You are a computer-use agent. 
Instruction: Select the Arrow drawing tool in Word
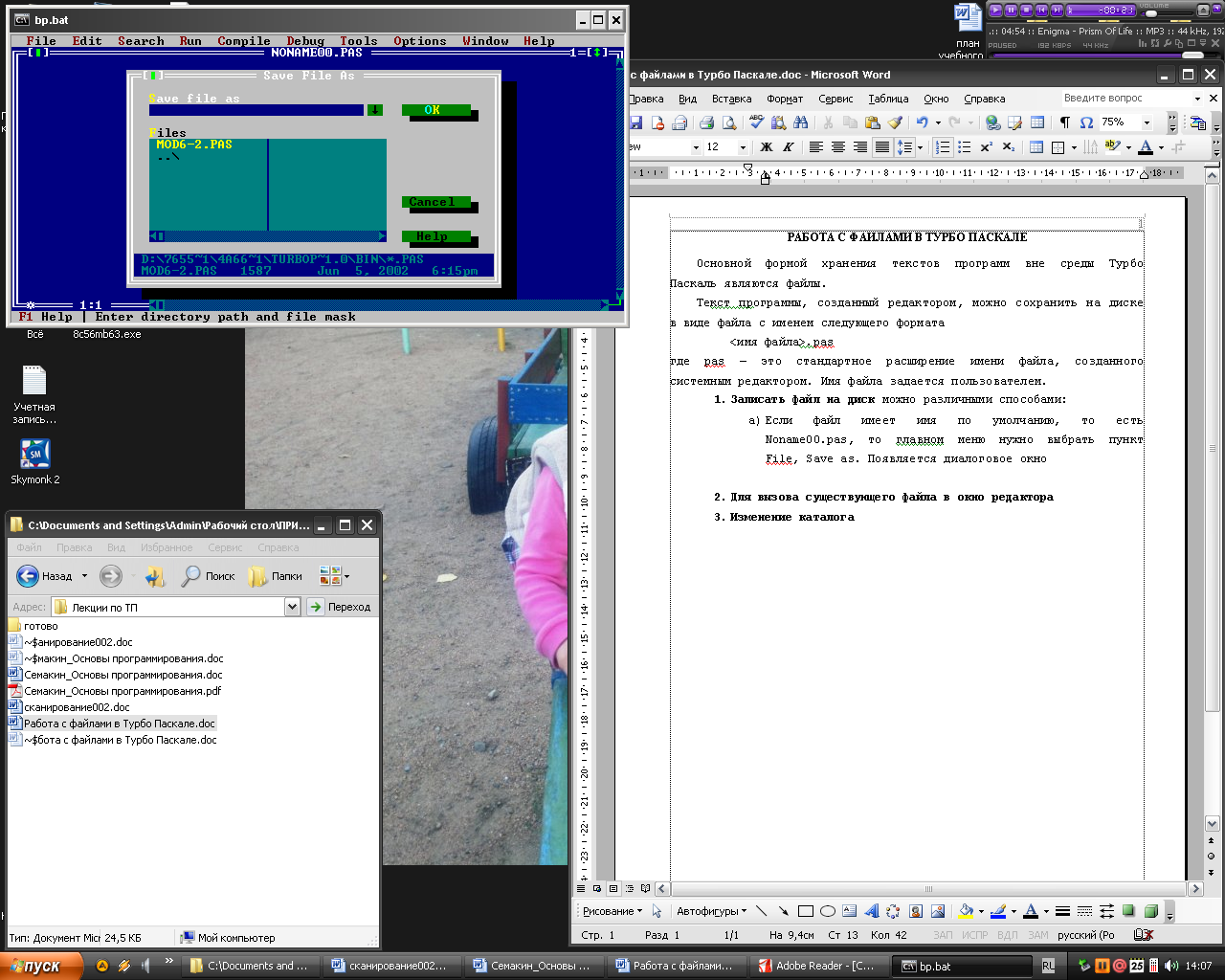783,911
